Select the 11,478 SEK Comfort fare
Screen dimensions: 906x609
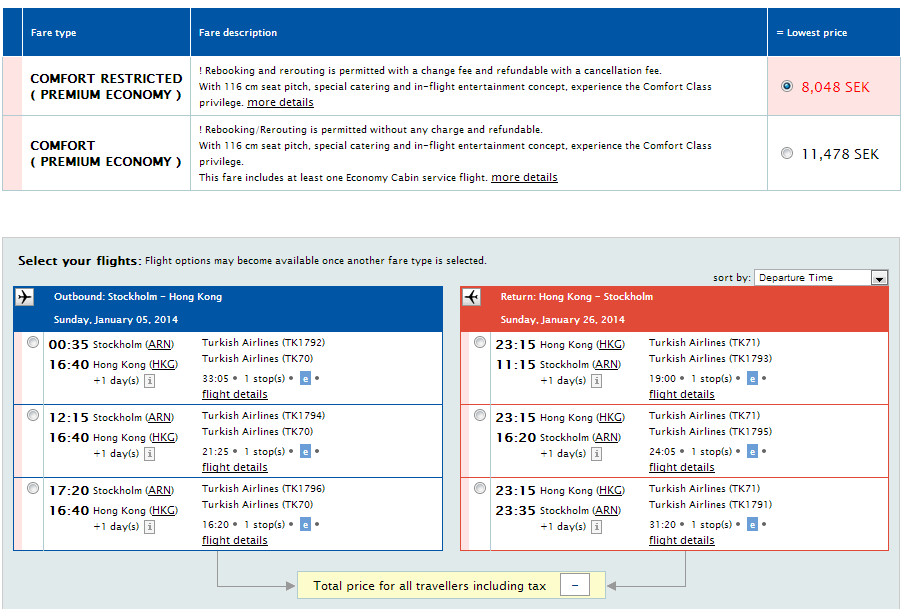787,153
